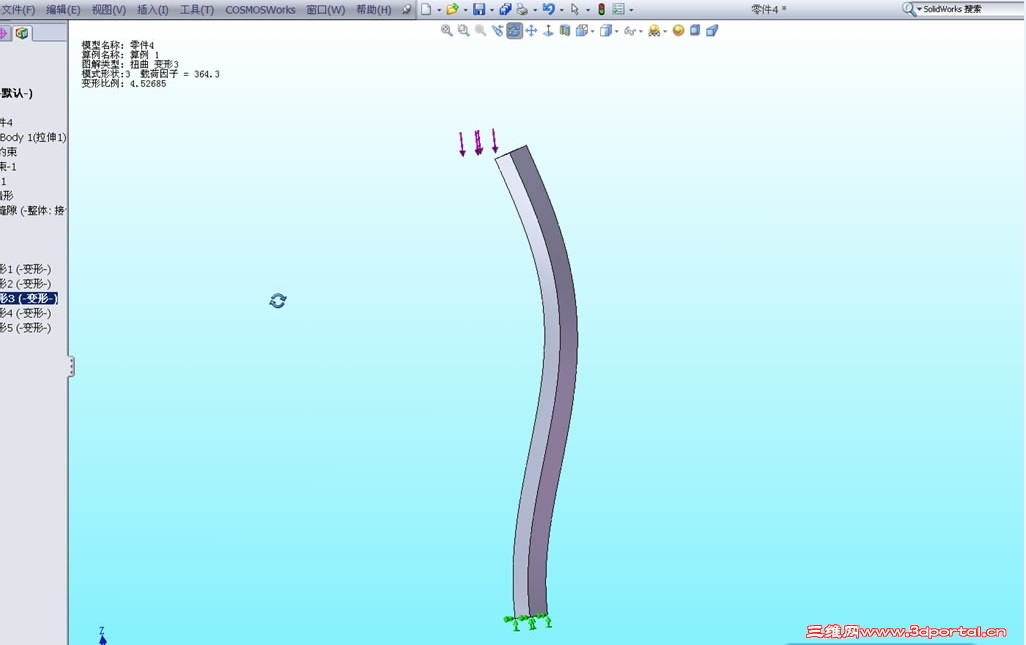The width and height of the screenshot is (1026, 645).
Task: Expand the Undo dropdown arrow
Action: [561, 10]
